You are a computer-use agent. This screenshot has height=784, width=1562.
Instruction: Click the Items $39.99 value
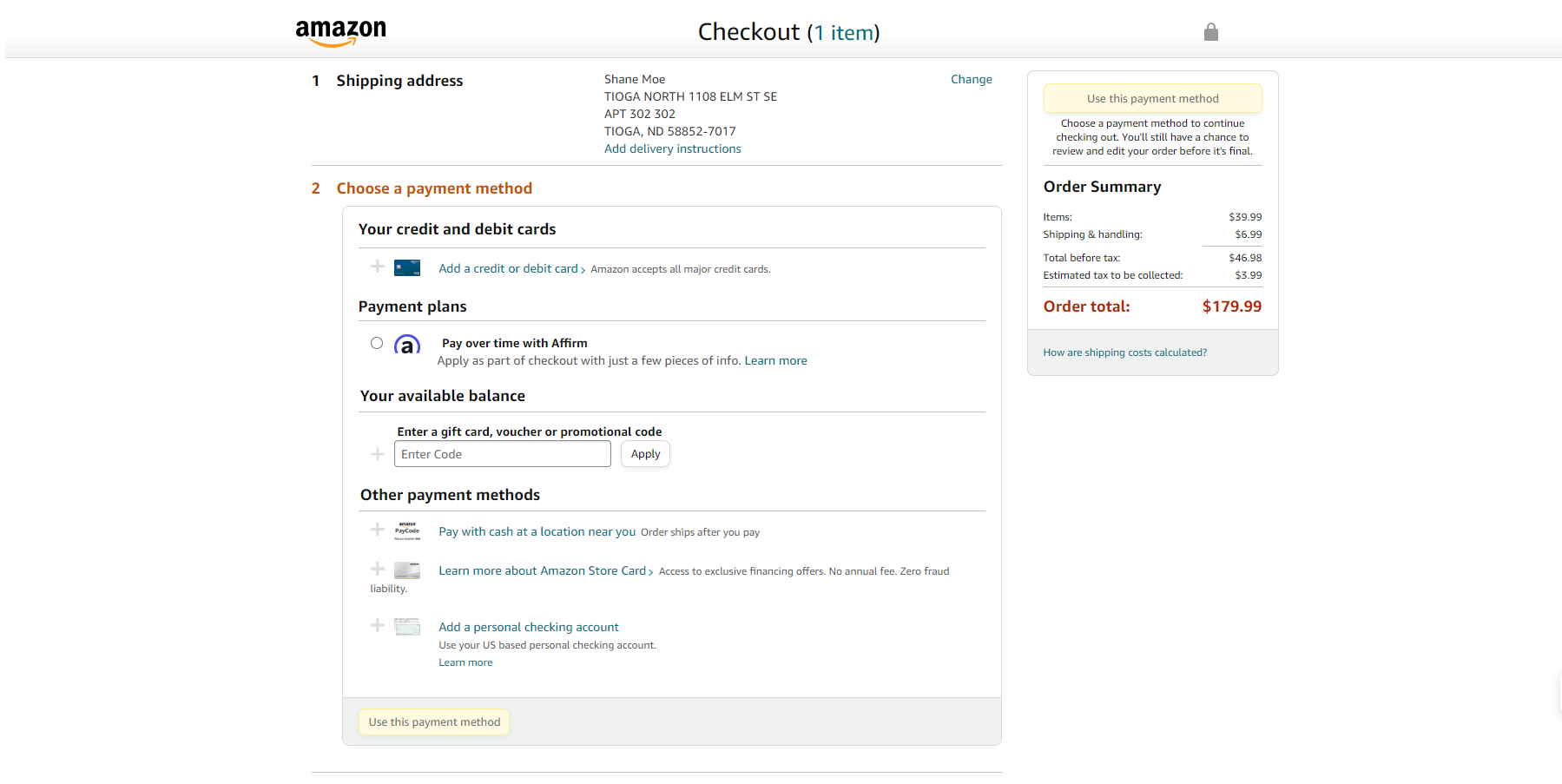[1245, 217]
